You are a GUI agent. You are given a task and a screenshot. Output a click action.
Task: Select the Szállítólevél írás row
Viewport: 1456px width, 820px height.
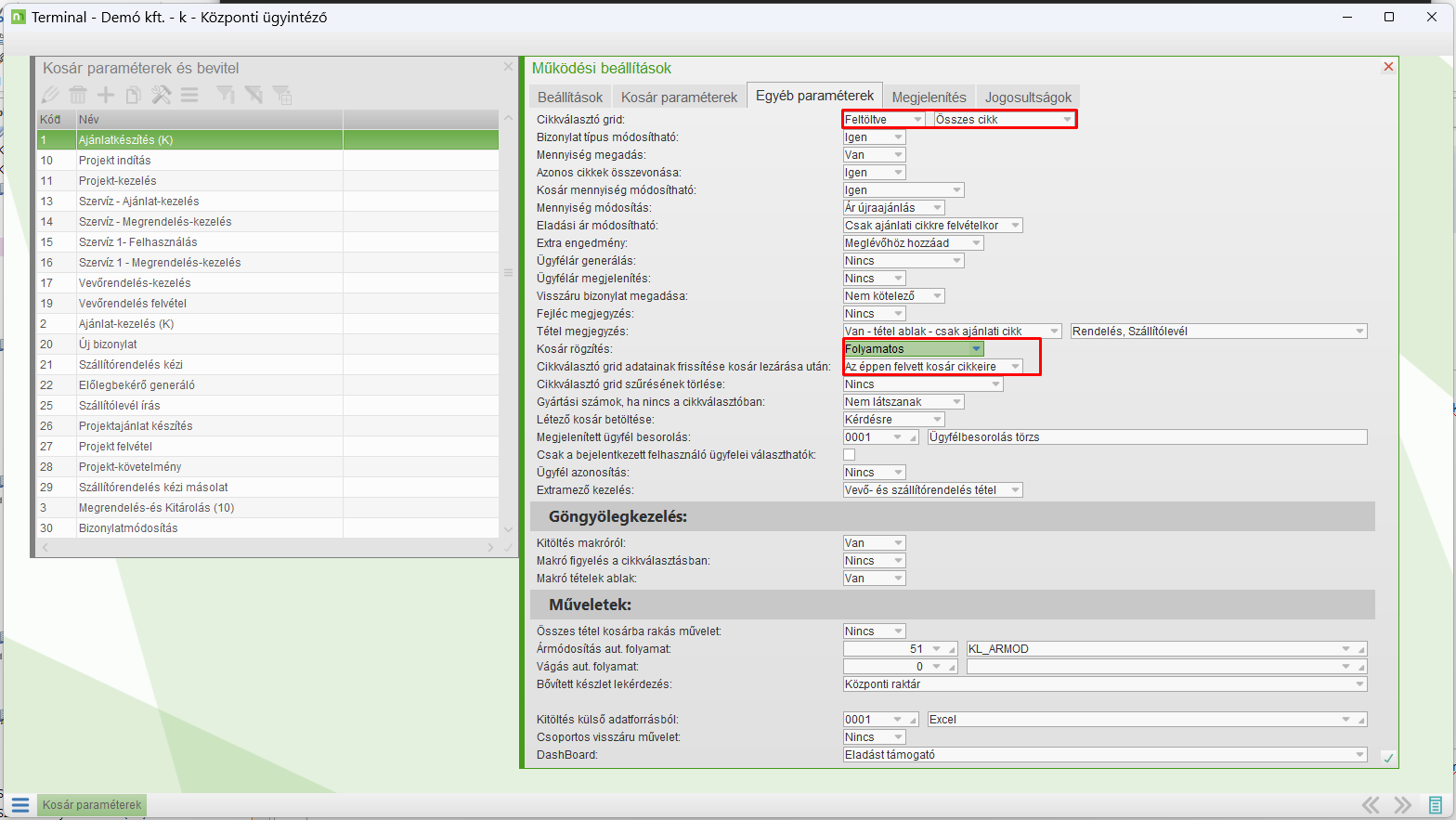coord(267,406)
